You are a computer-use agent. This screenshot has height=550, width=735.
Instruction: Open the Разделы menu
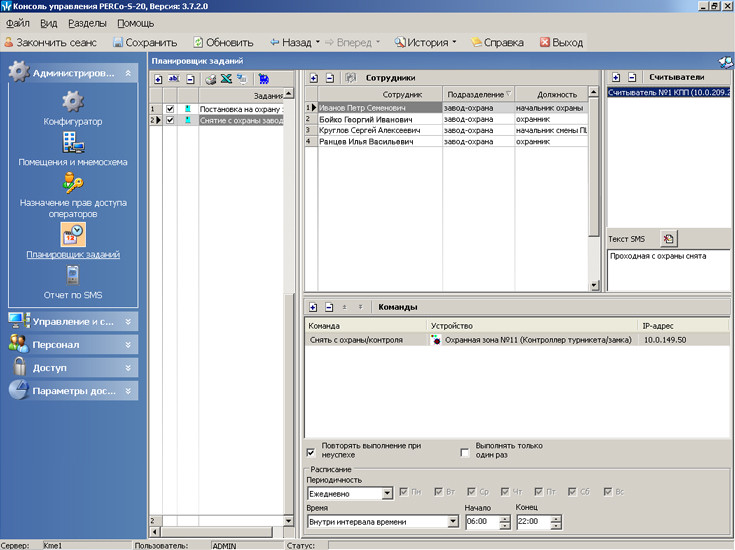pos(87,23)
